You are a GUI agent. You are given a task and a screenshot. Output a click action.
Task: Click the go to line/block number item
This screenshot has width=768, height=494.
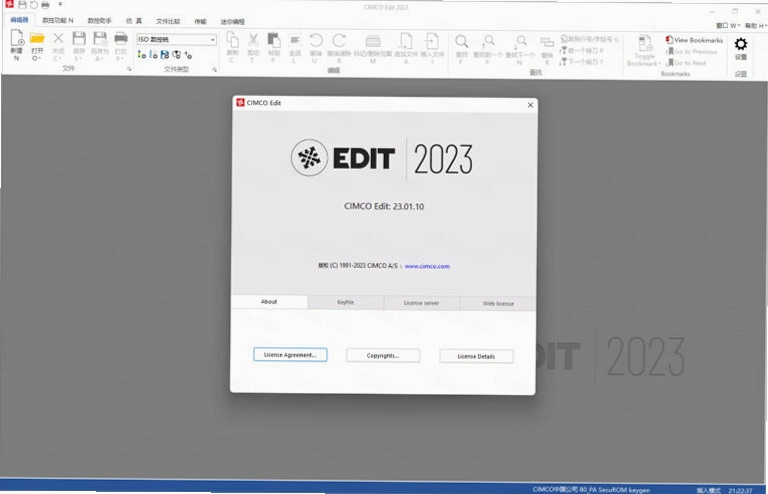point(589,39)
